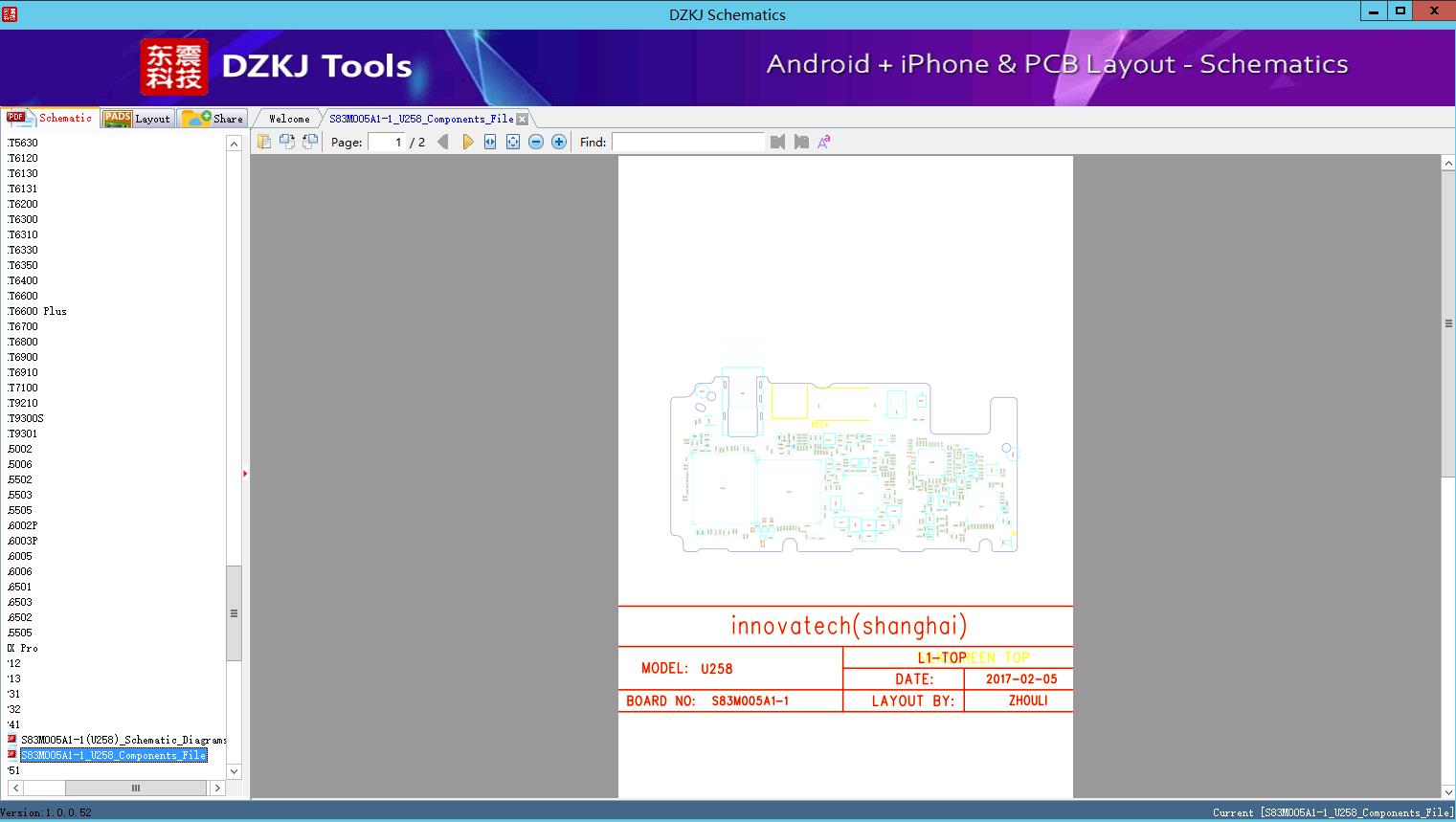Image resolution: width=1456 pixels, height=822 pixels.
Task: Open the Schematic PDF tab
Action: [50, 118]
